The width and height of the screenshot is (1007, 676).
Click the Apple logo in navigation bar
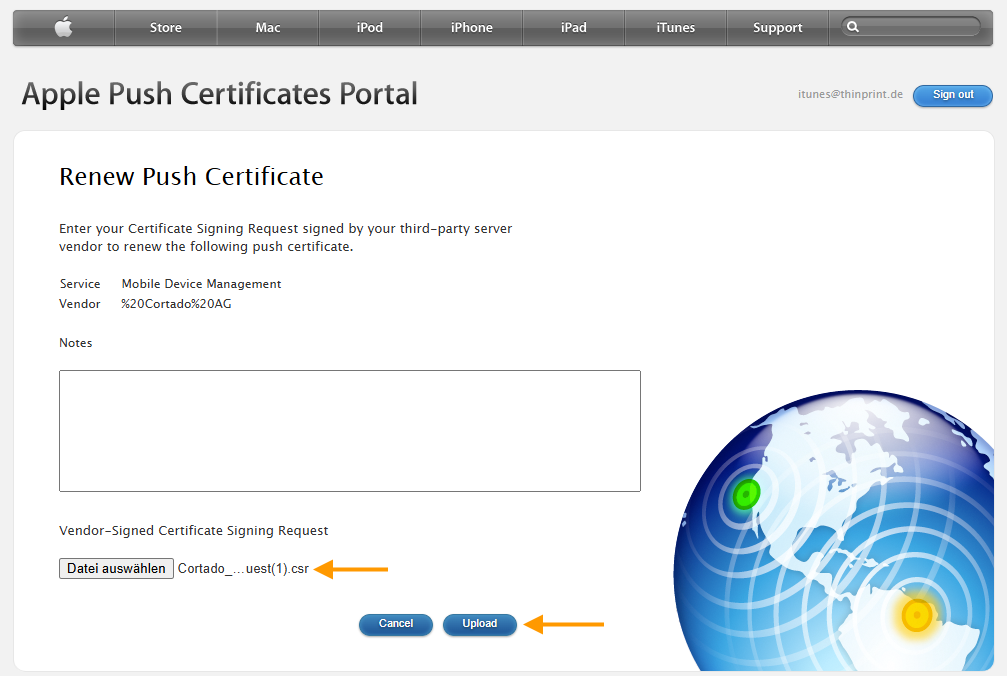point(64,28)
